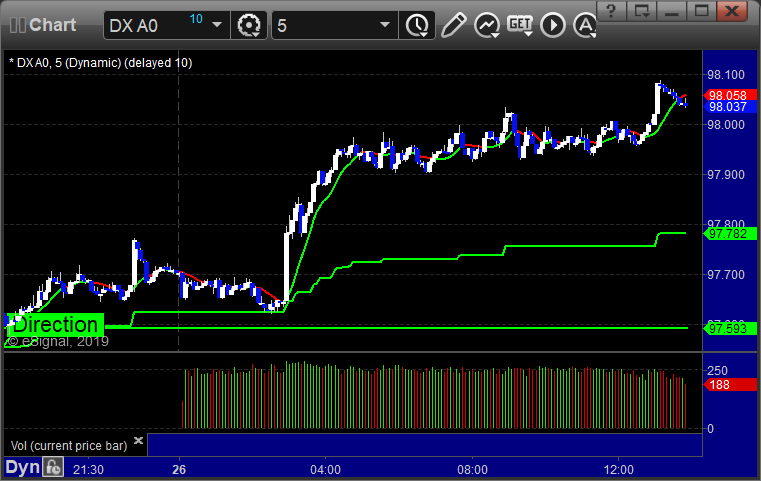This screenshot has width=761, height=481.
Task: Click the red 98.058 price marker
Action: (730, 95)
